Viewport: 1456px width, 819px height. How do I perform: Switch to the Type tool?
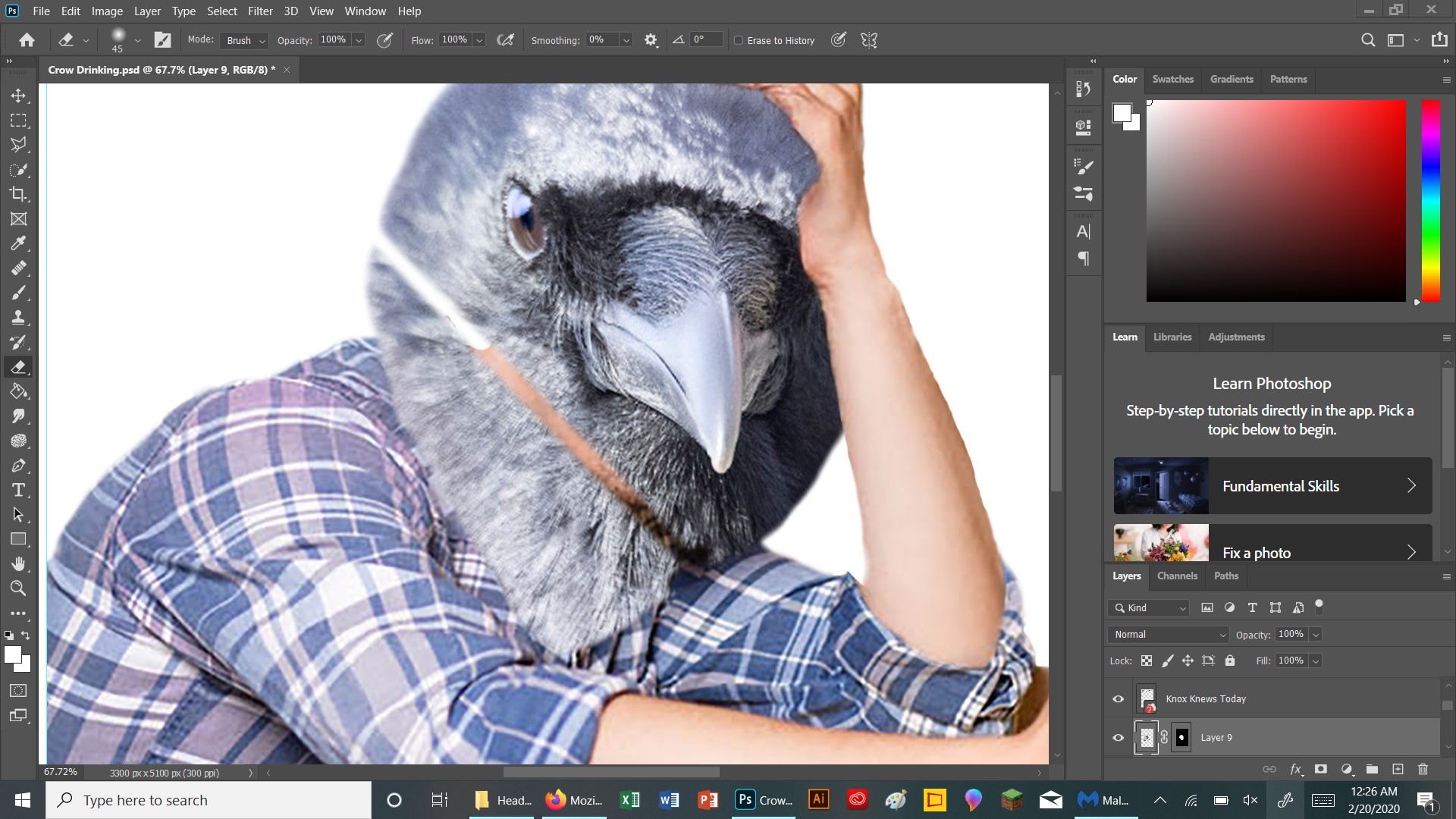tap(19, 490)
